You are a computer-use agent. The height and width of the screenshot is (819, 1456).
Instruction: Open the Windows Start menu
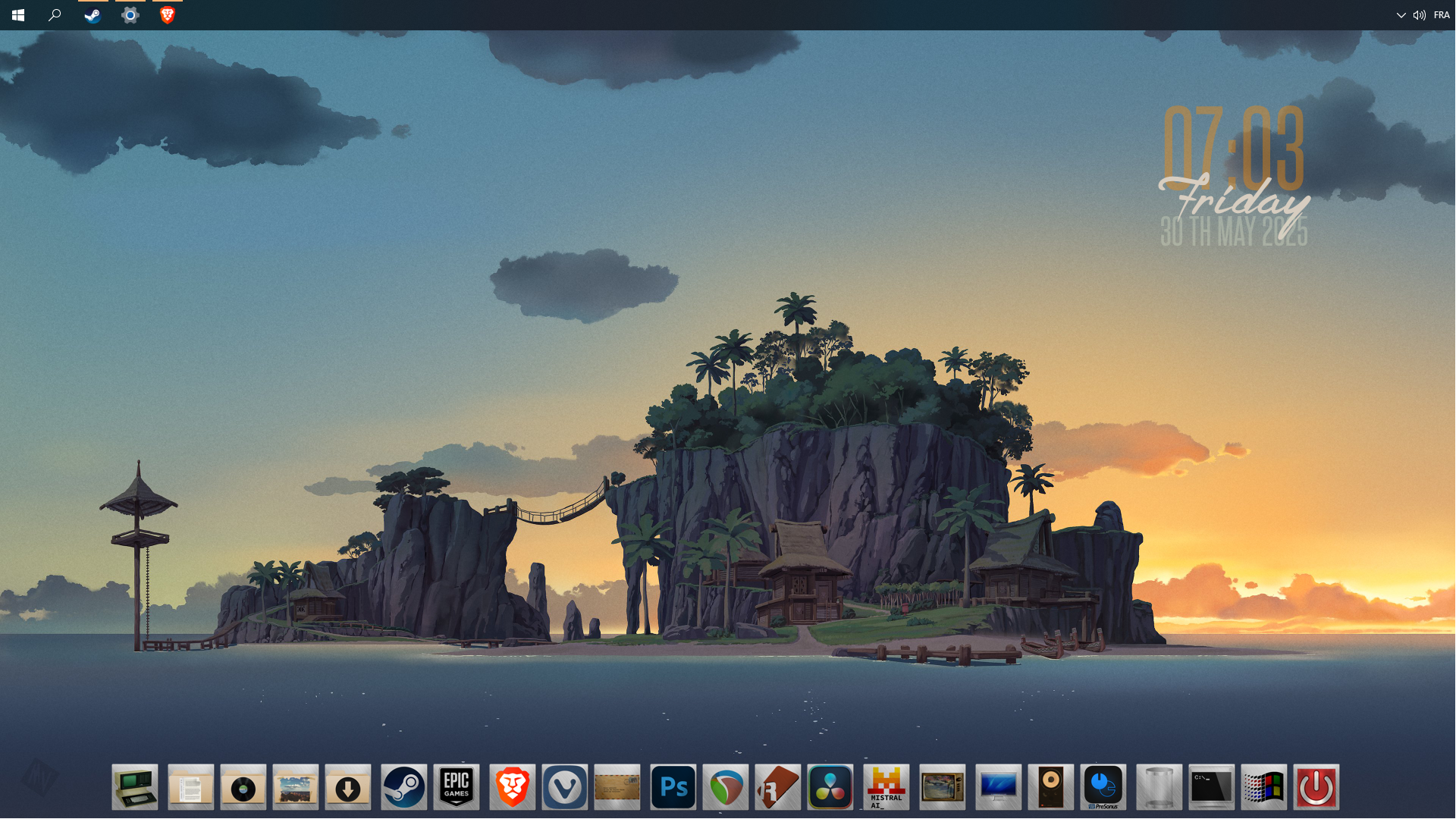click(x=18, y=15)
